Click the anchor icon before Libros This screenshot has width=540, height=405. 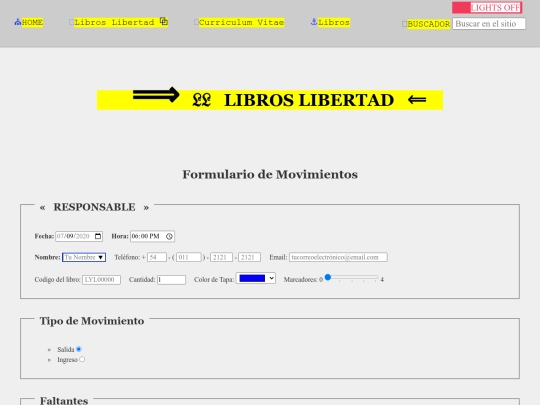point(314,22)
